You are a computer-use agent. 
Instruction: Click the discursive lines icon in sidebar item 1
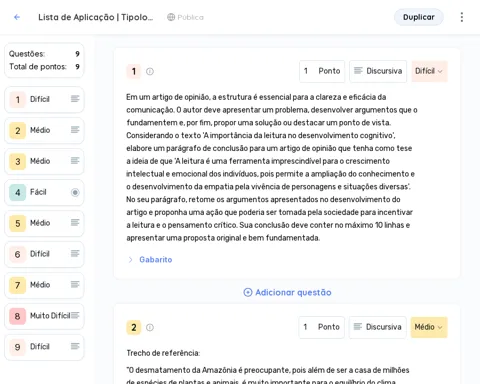(x=75, y=99)
